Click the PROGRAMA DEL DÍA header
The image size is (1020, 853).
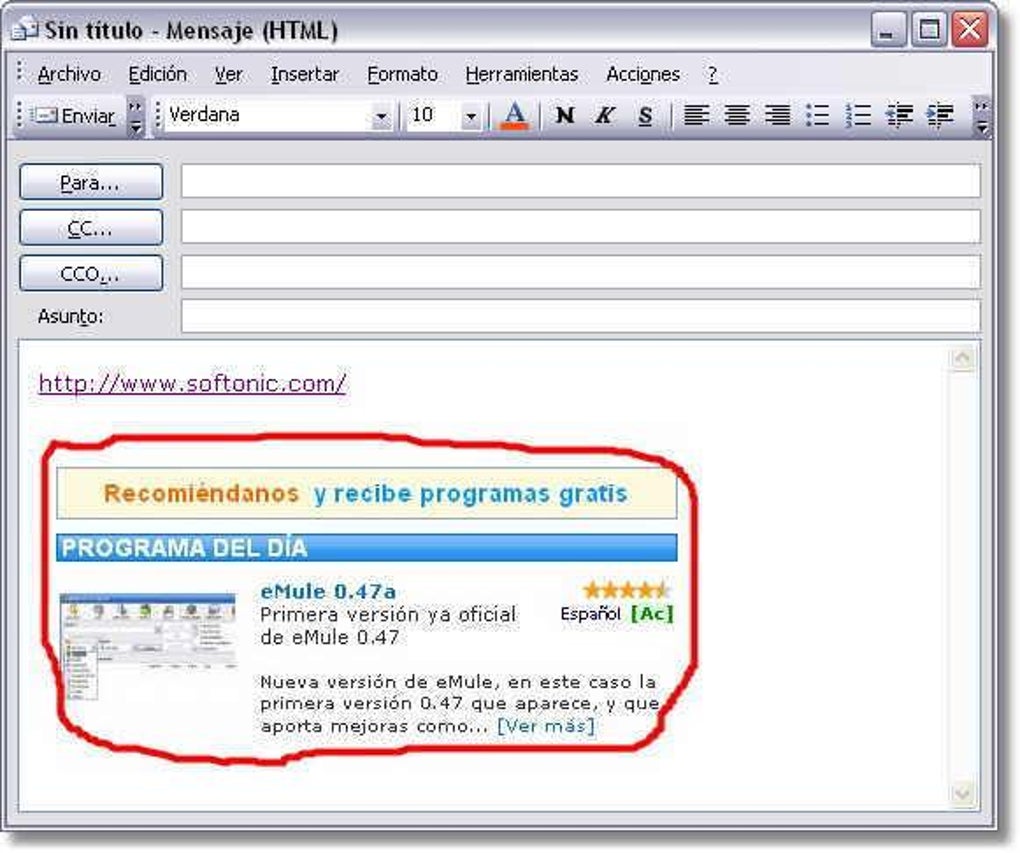(x=366, y=548)
